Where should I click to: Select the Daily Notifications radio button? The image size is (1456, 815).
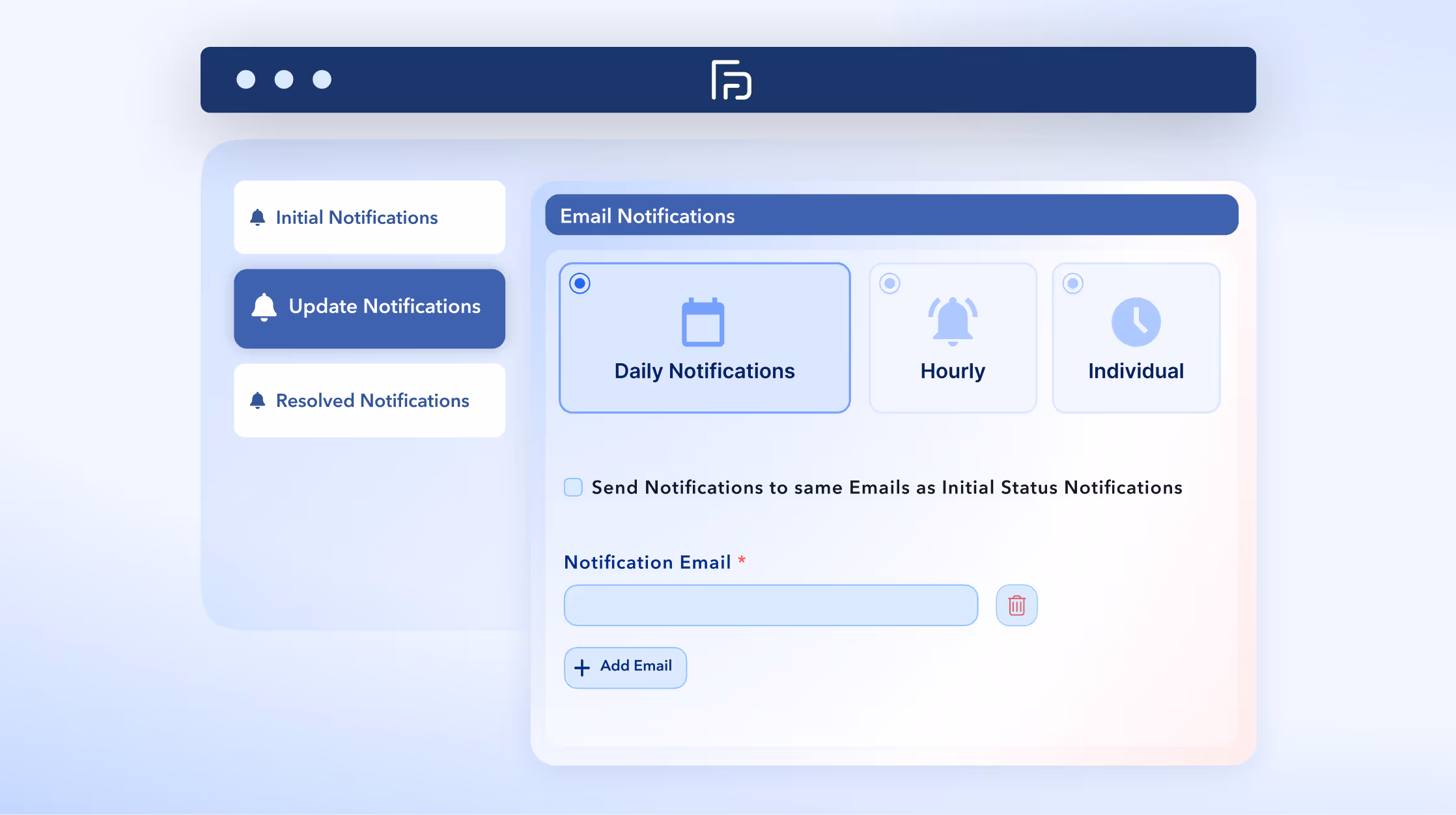tap(580, 284)
